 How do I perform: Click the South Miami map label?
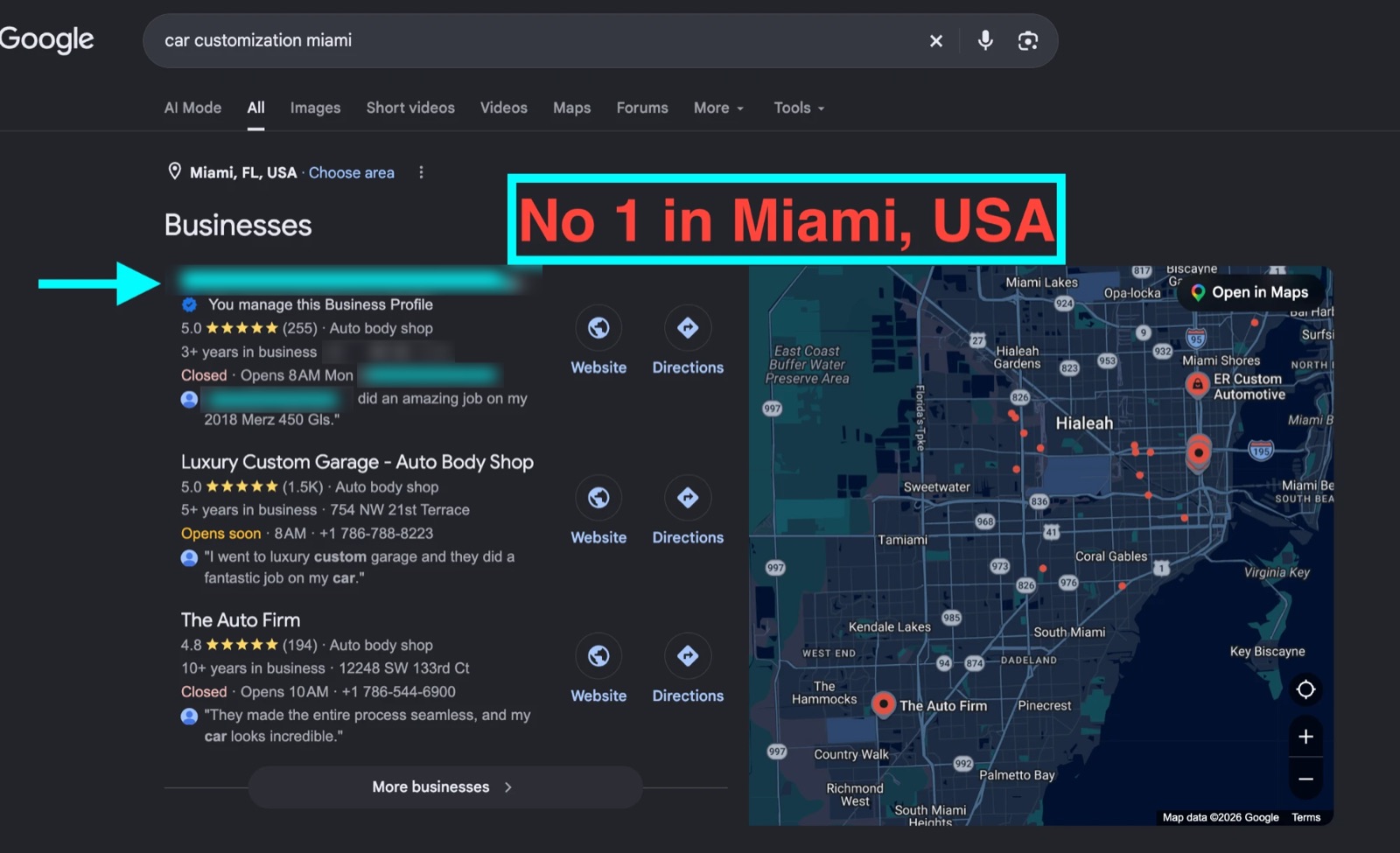click(x=1069, y=632)
